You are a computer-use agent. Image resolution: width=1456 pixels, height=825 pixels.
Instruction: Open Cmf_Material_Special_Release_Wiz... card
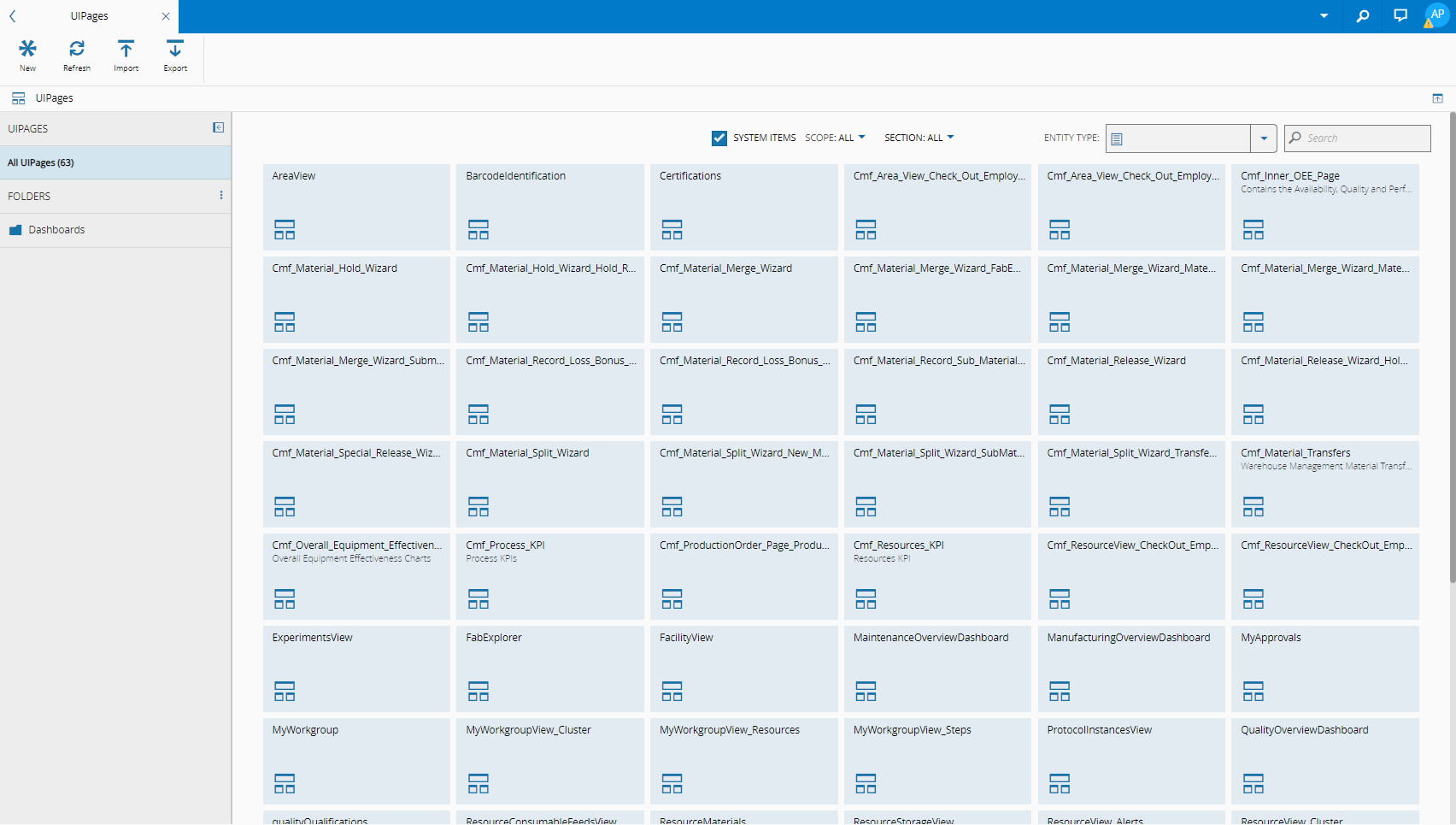pos(356,484)
